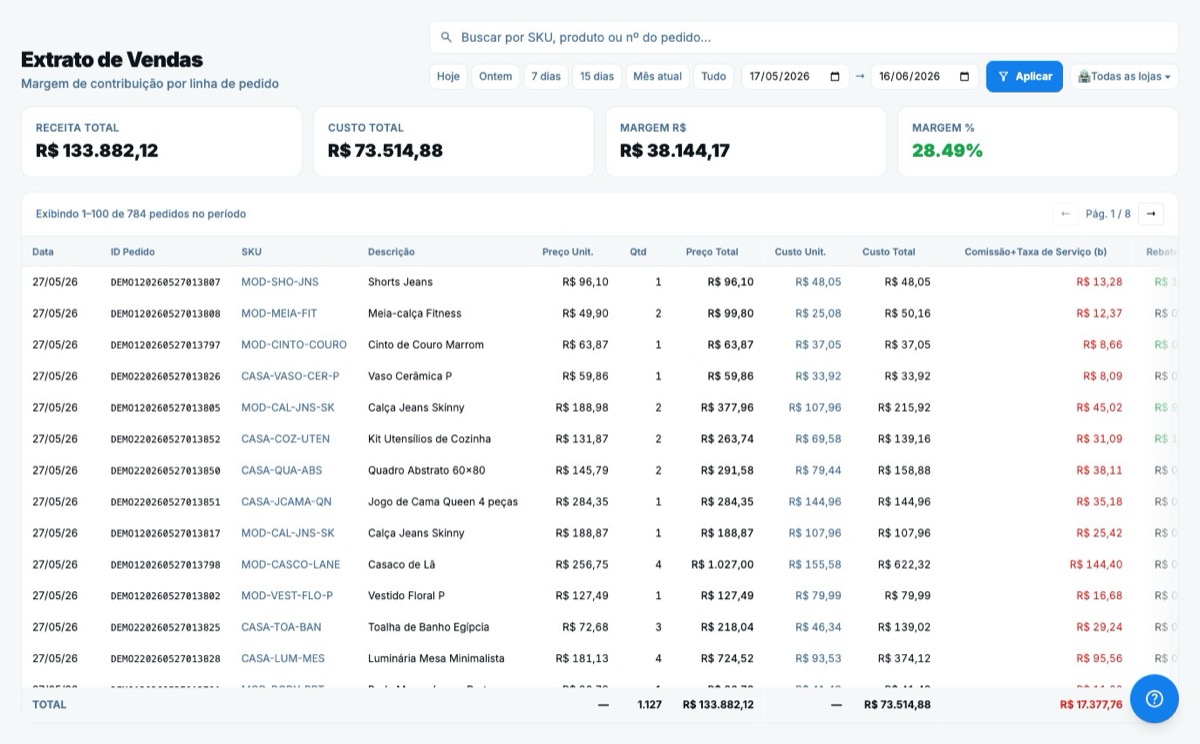Click the filter funnel icon in Aplicar
This screenshot has height=744, width=1200.
[x=1003, y=77]
